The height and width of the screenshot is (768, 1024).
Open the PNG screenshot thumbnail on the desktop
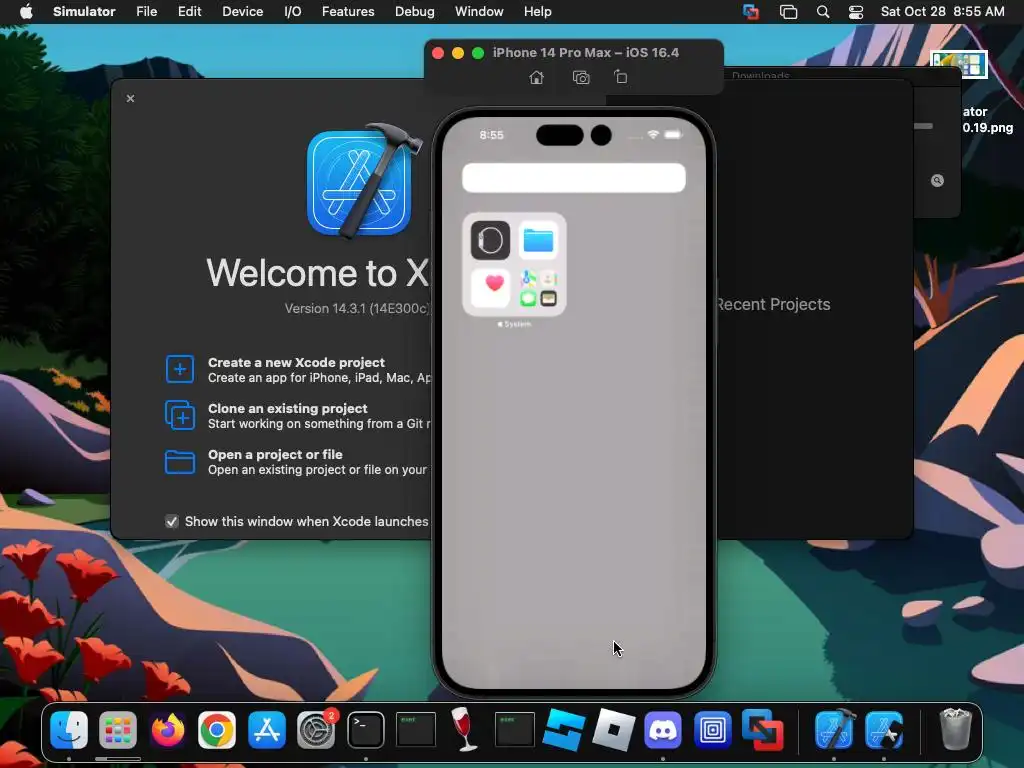point(959,65)
